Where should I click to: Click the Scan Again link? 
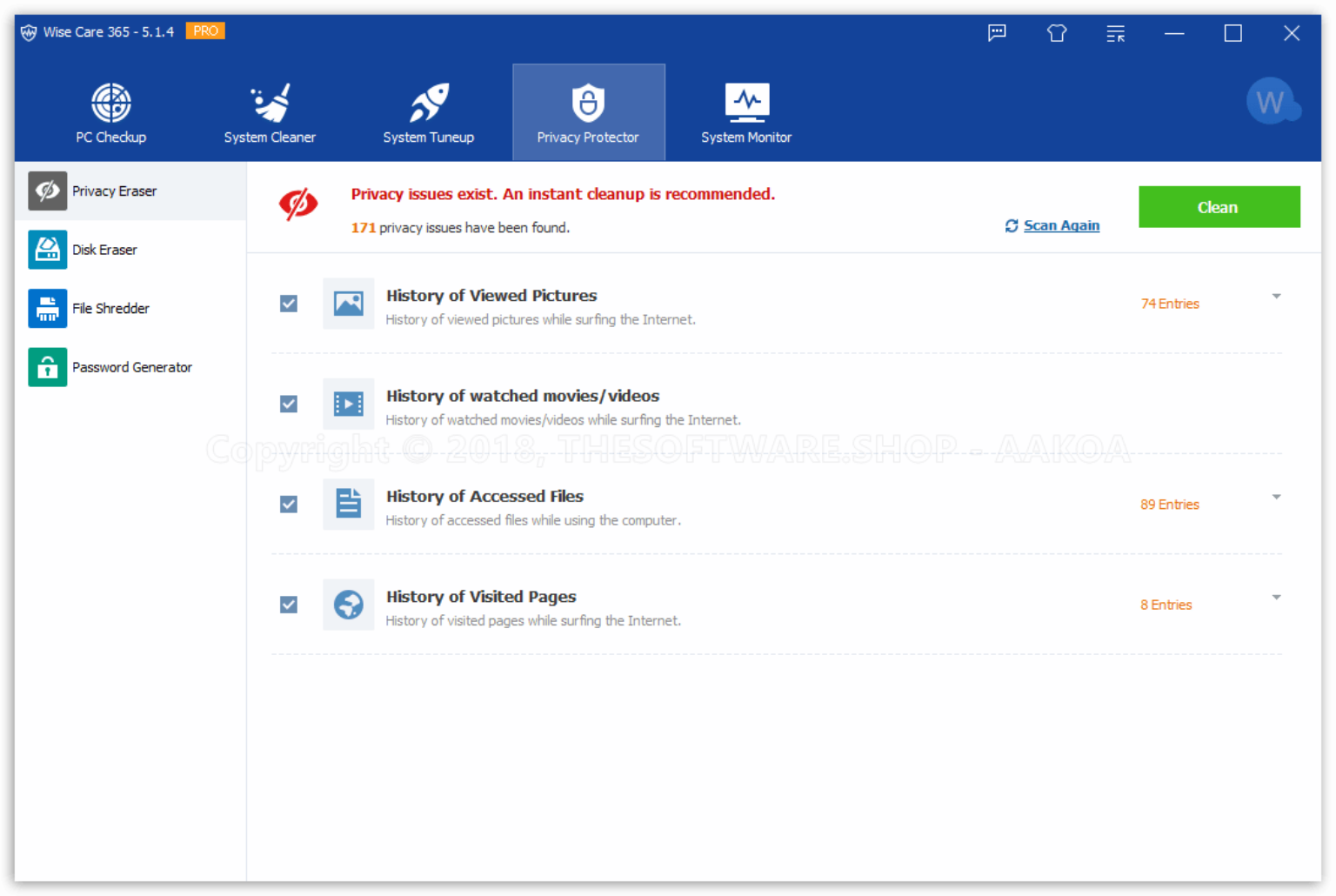tap(1062, 226)
